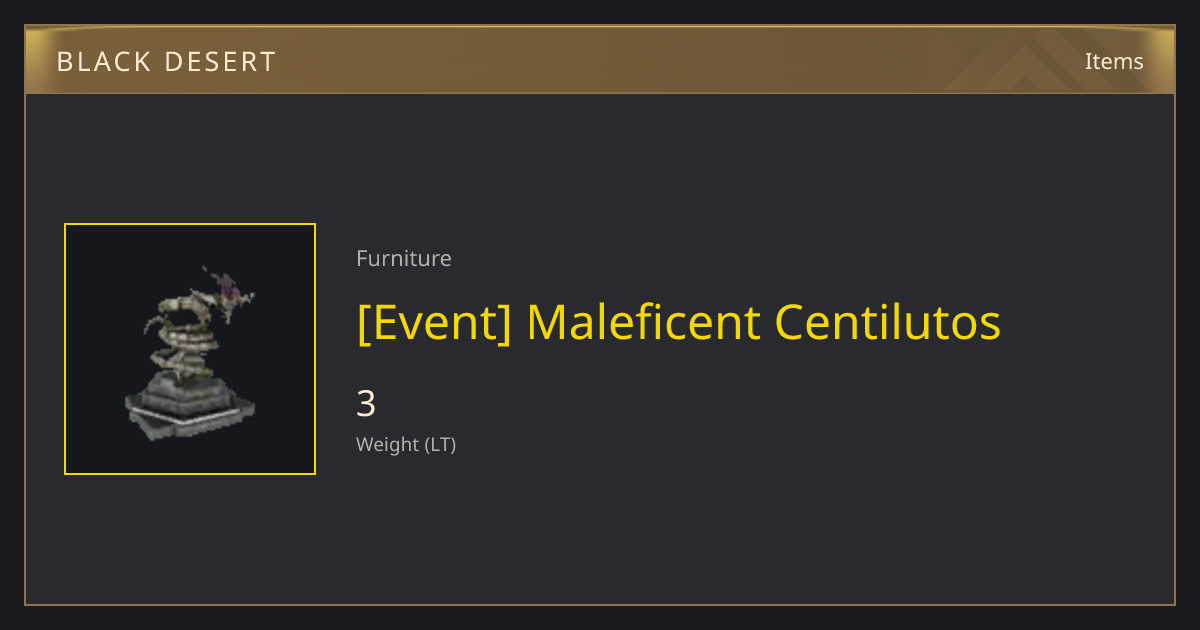The width and height of the screenshot is (1200, 630).
Task: Select the Maleficent Centilutos item thumbnail
Action: point(190,349)
